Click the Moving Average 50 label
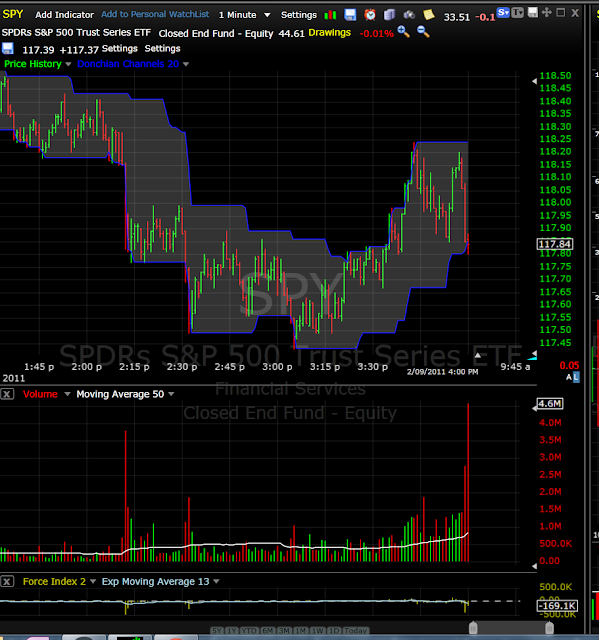Image resolution: width=599 pixels, height=640 pixels. (x=120, y=394)
